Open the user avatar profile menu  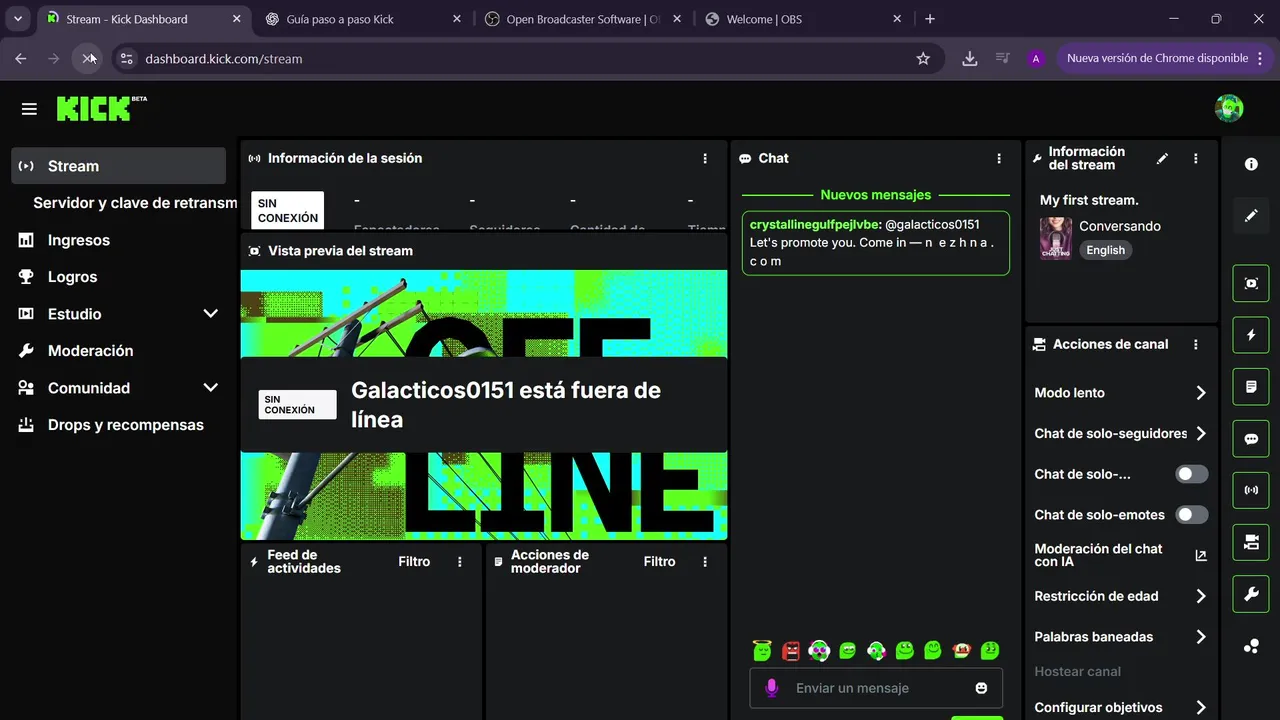click(x=1229, y=108)
